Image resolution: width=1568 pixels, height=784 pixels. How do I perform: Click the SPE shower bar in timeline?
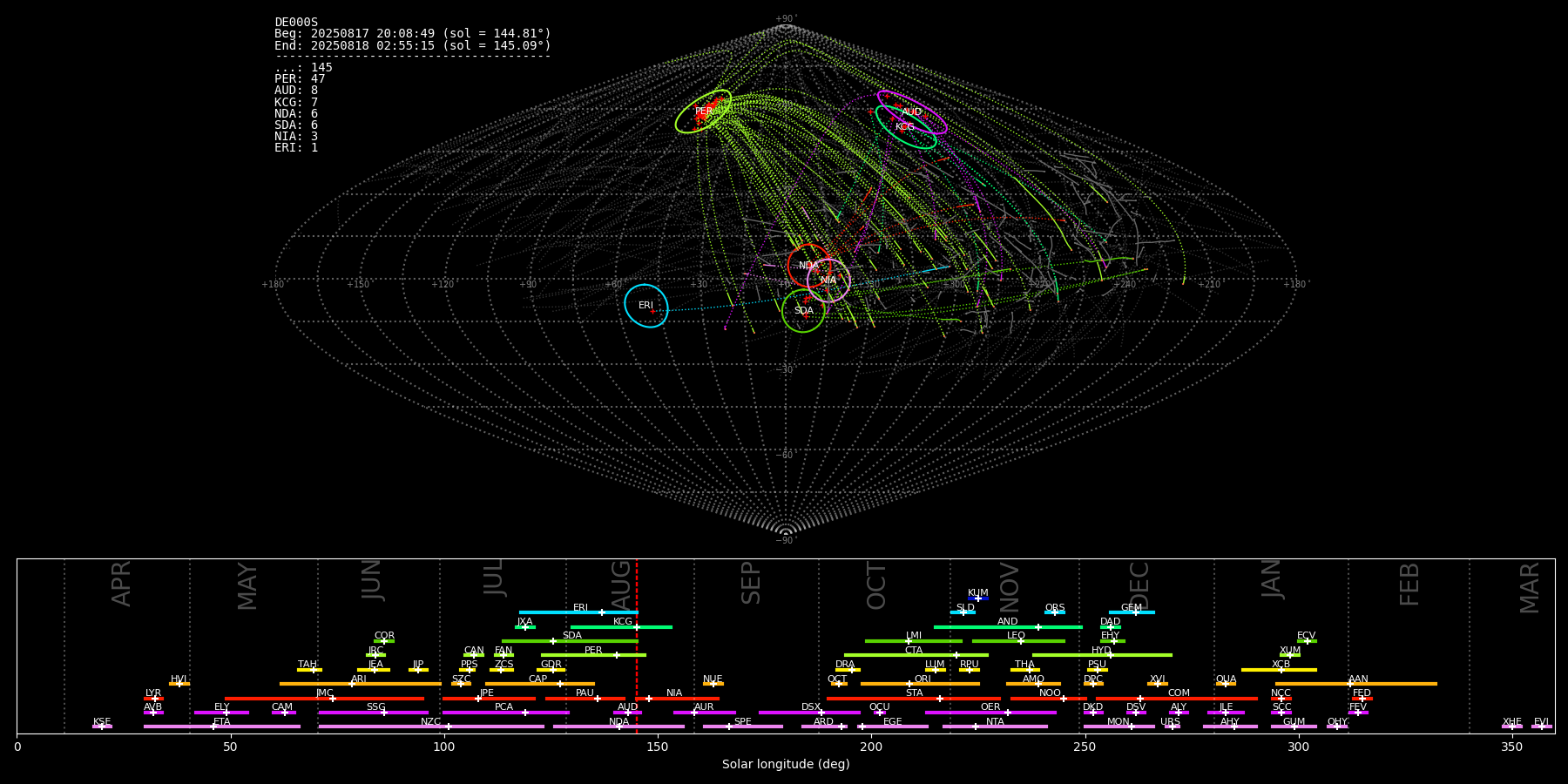tap(743, 727)
